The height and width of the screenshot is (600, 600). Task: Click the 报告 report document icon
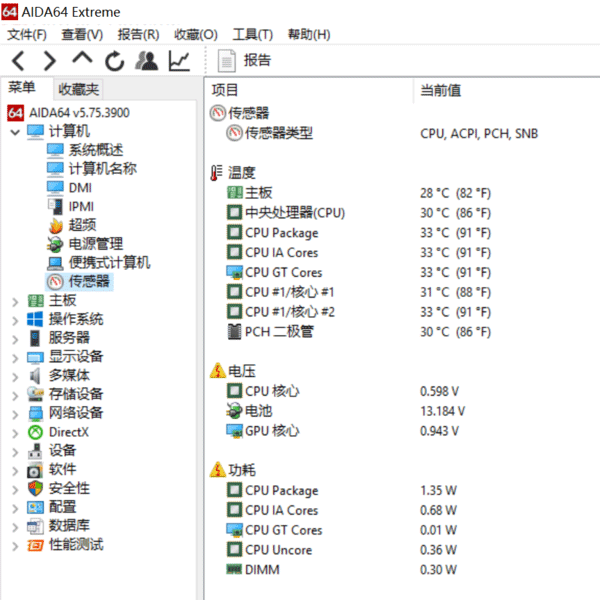pos(227,61)
